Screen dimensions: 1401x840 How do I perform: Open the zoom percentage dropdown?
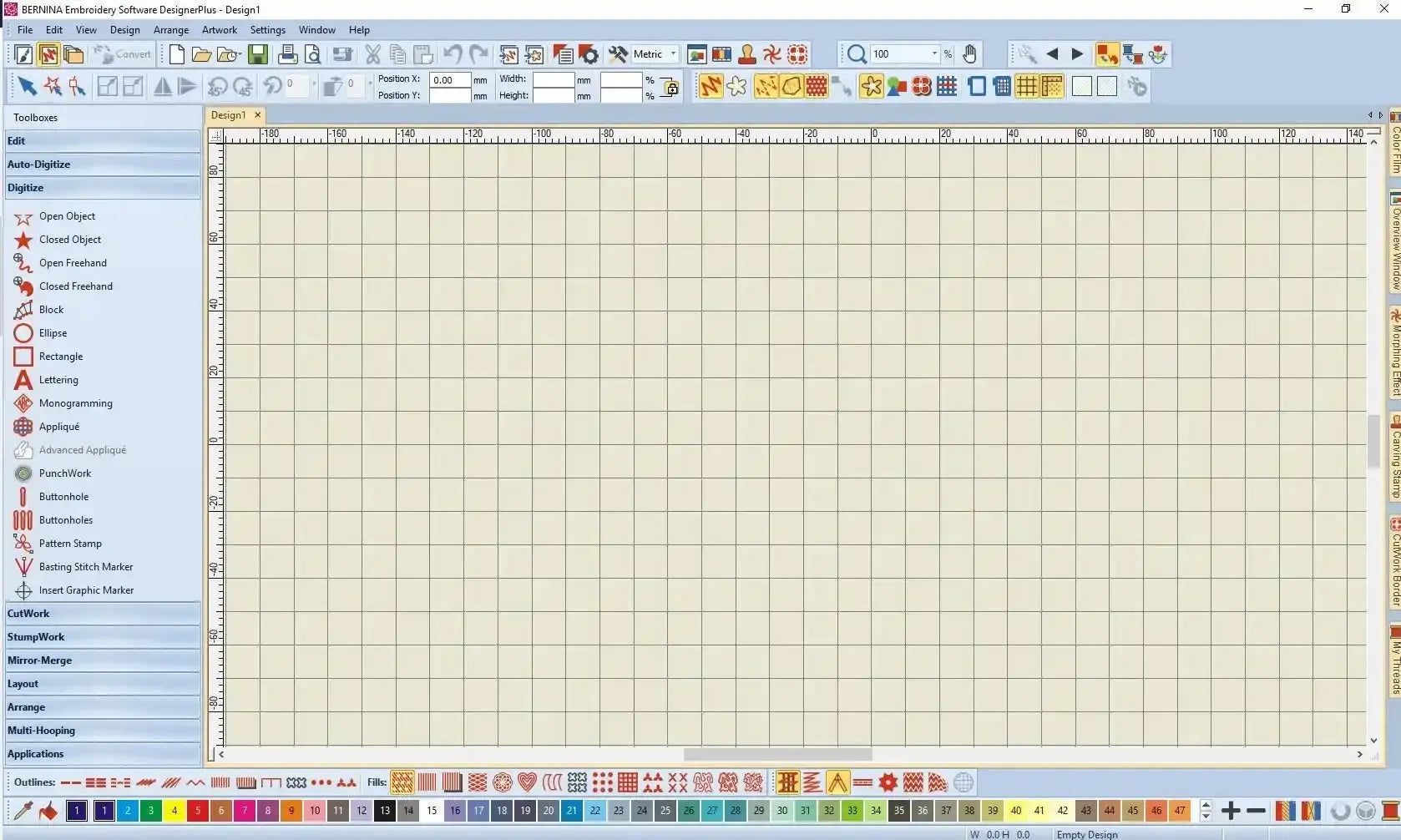pos(934,54)
